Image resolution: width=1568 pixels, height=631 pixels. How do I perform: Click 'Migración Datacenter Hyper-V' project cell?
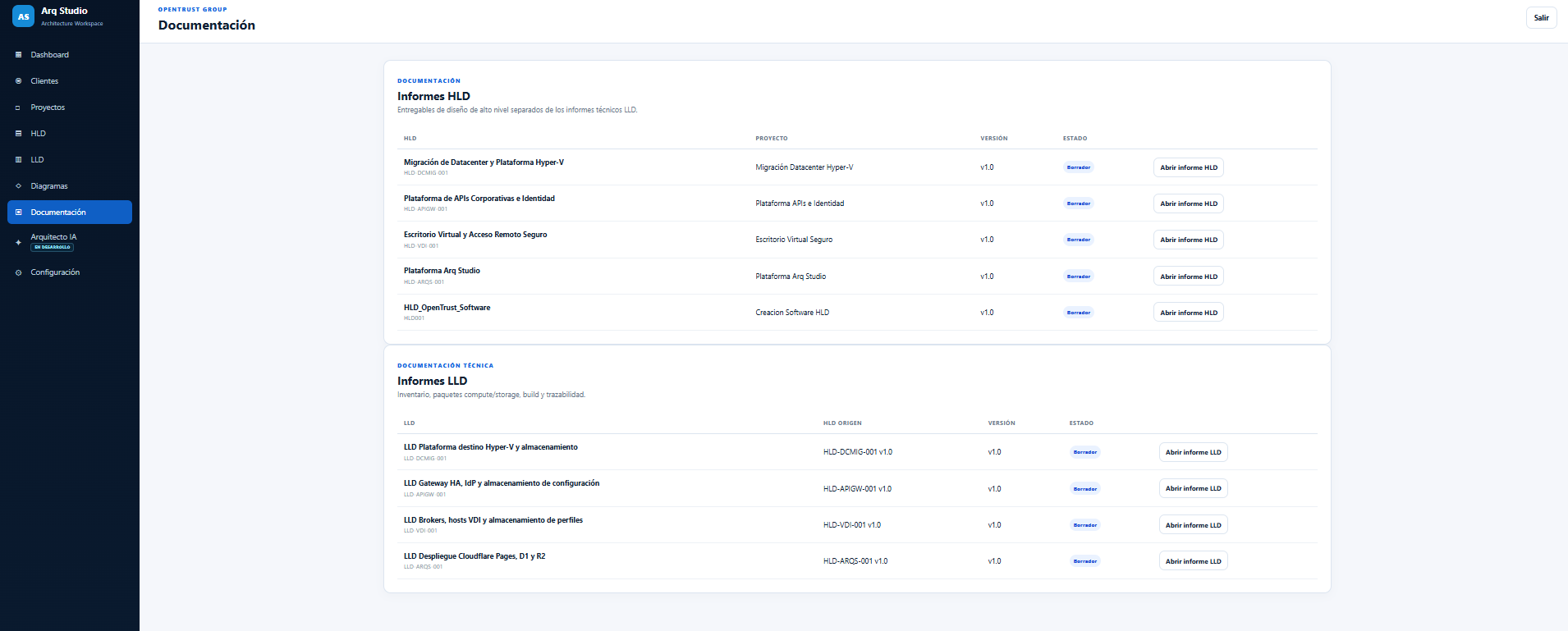(804, 167)
